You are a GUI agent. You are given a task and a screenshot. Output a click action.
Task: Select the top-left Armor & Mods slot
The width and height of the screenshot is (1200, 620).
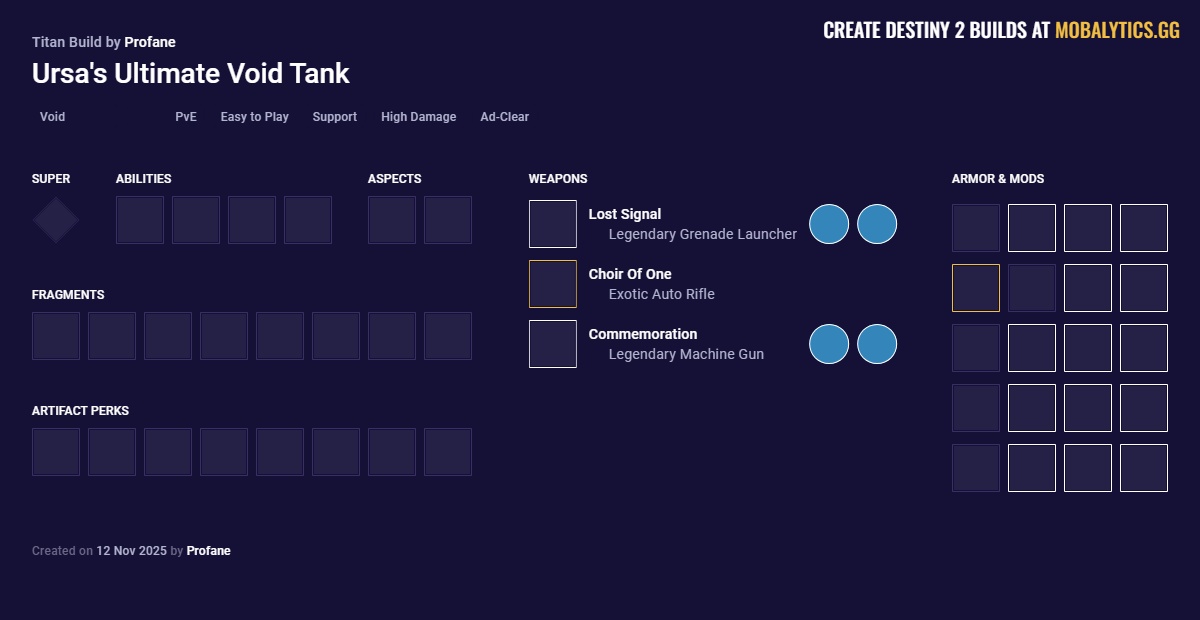pos(976,228)
